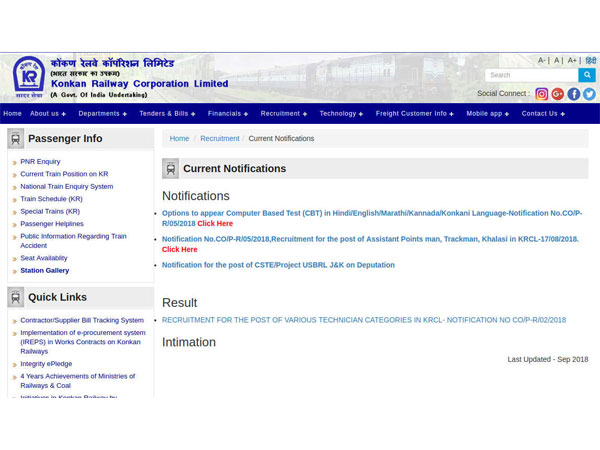The height and width of the screenshot is (450, 600).
Task: Click red Click Here after R/05/2018
Action: [215, 223]
